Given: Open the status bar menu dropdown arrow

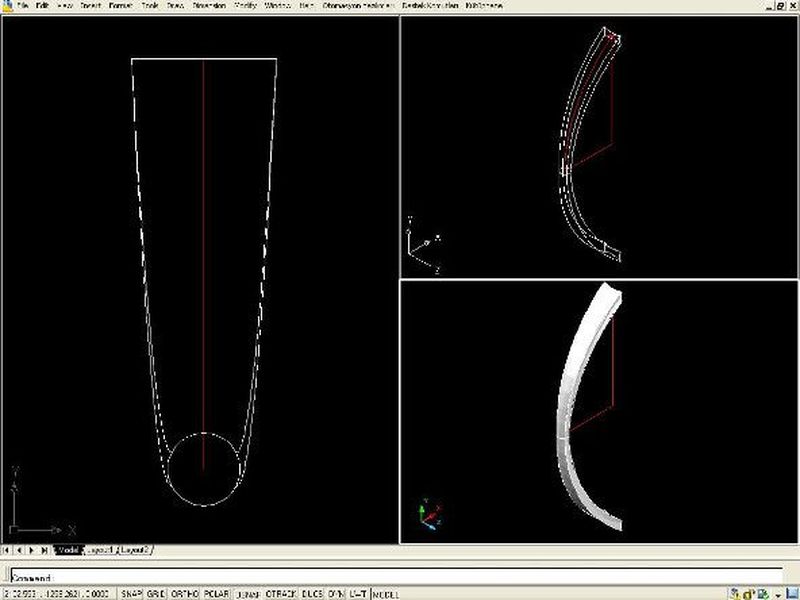Looking at the screenshot, I should (x=777, y=594).
